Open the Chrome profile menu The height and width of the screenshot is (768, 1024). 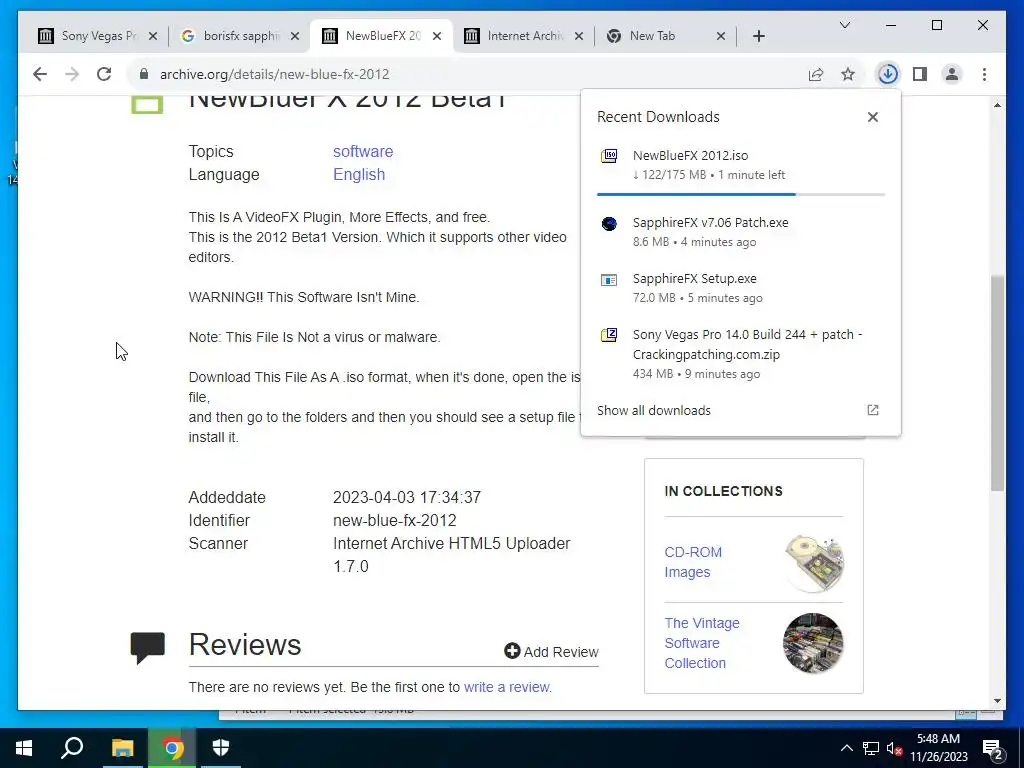952,74
